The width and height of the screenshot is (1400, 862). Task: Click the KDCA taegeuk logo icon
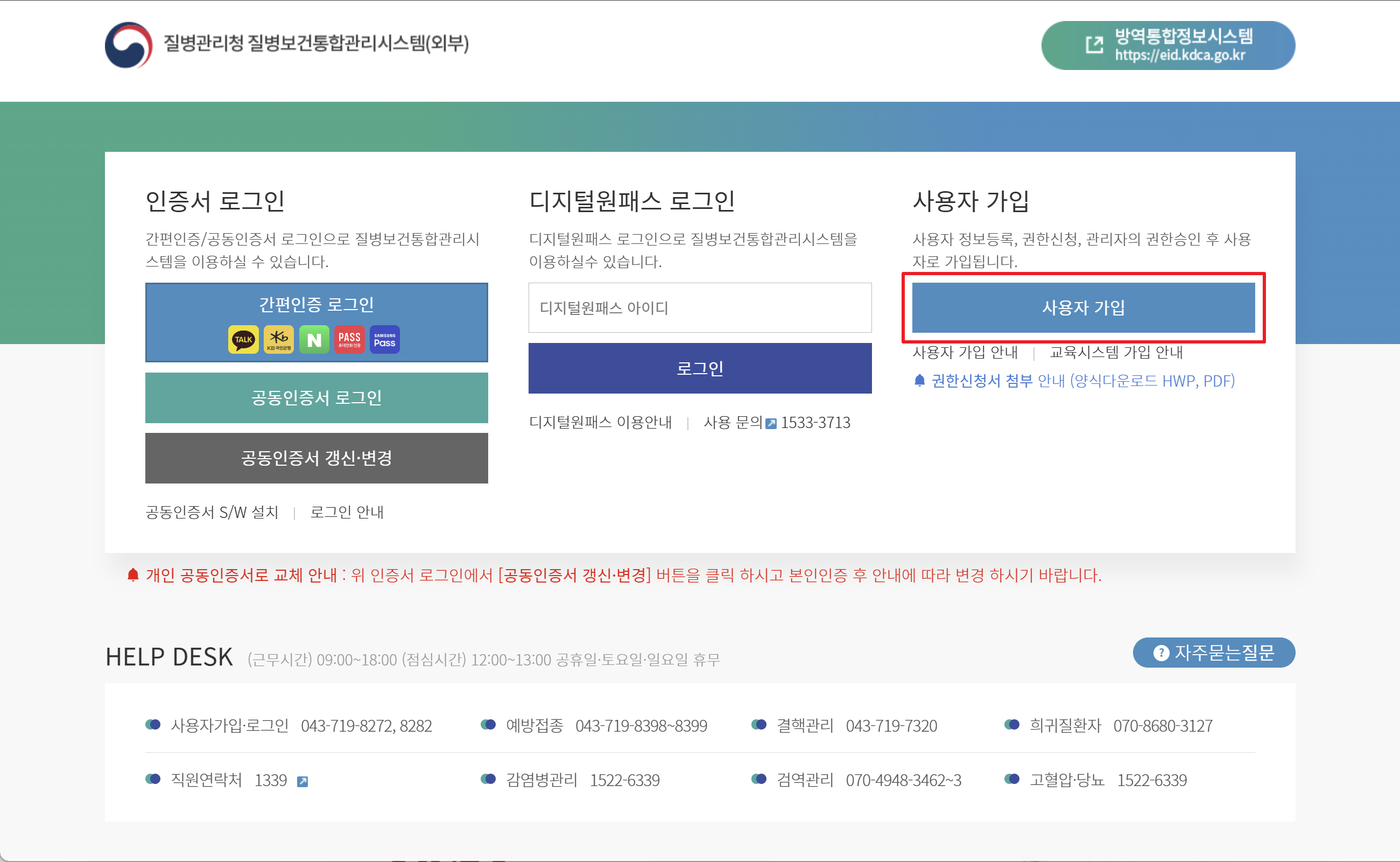click(129, 45)
